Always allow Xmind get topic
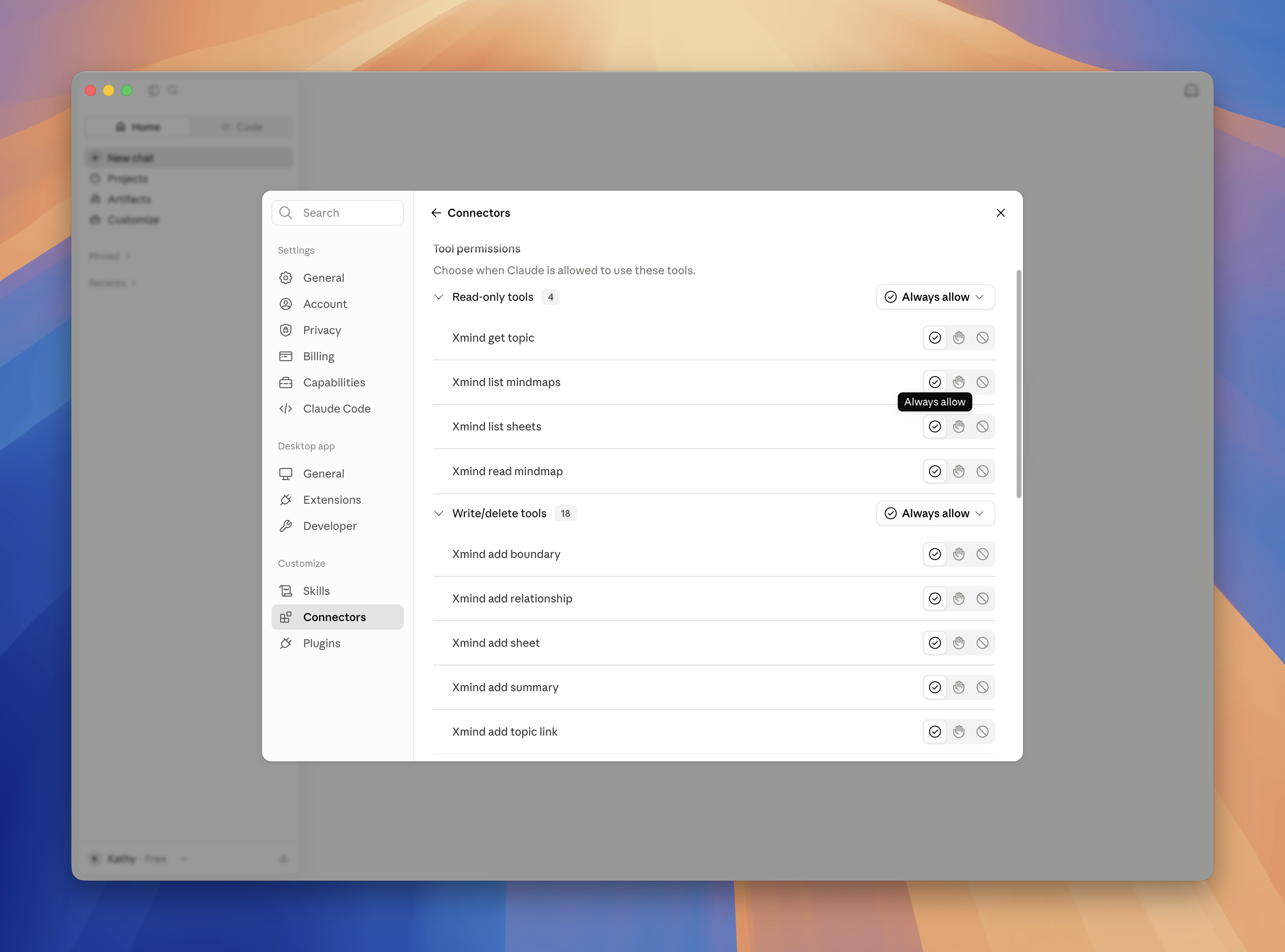The width and height of the screenshot is (1285, 952). [935, 338]
